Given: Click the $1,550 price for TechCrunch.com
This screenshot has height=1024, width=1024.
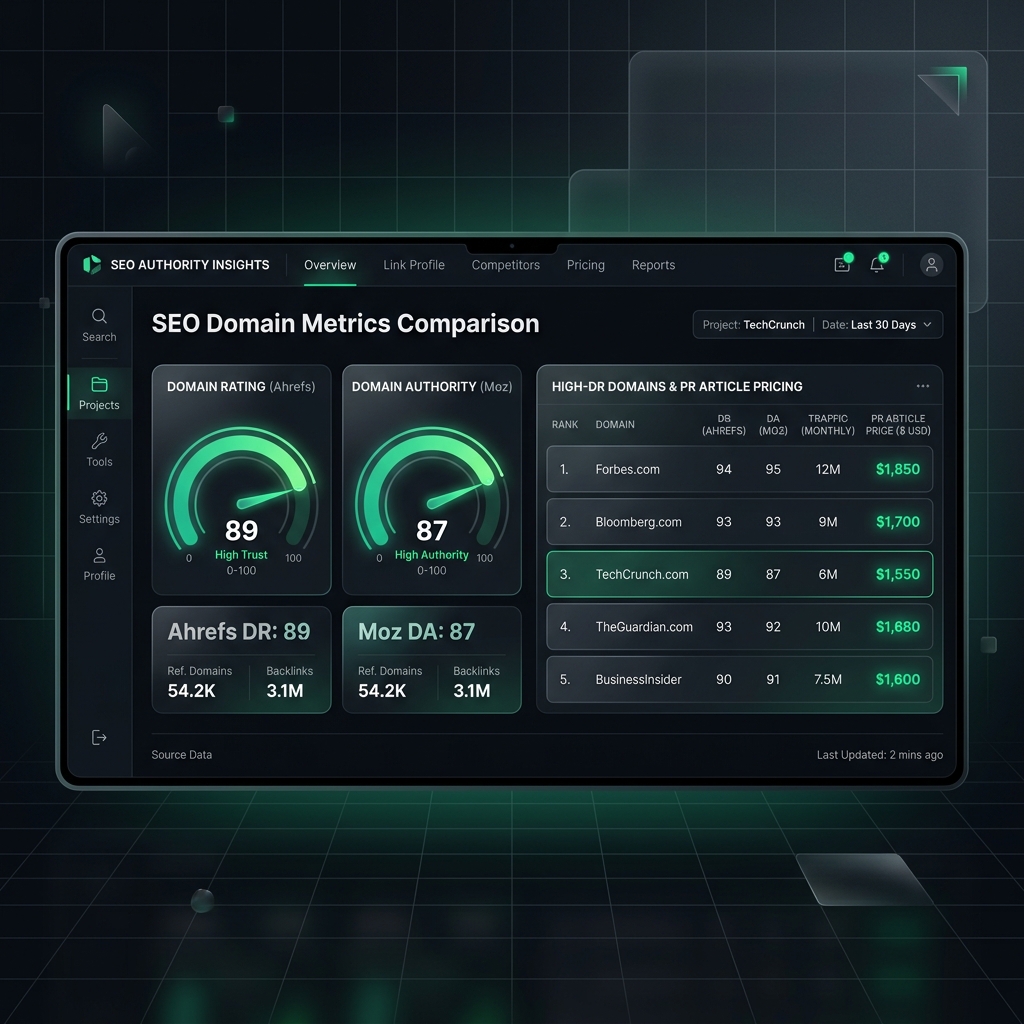Looking at the screenshot, I should click(x=897, y=574).
